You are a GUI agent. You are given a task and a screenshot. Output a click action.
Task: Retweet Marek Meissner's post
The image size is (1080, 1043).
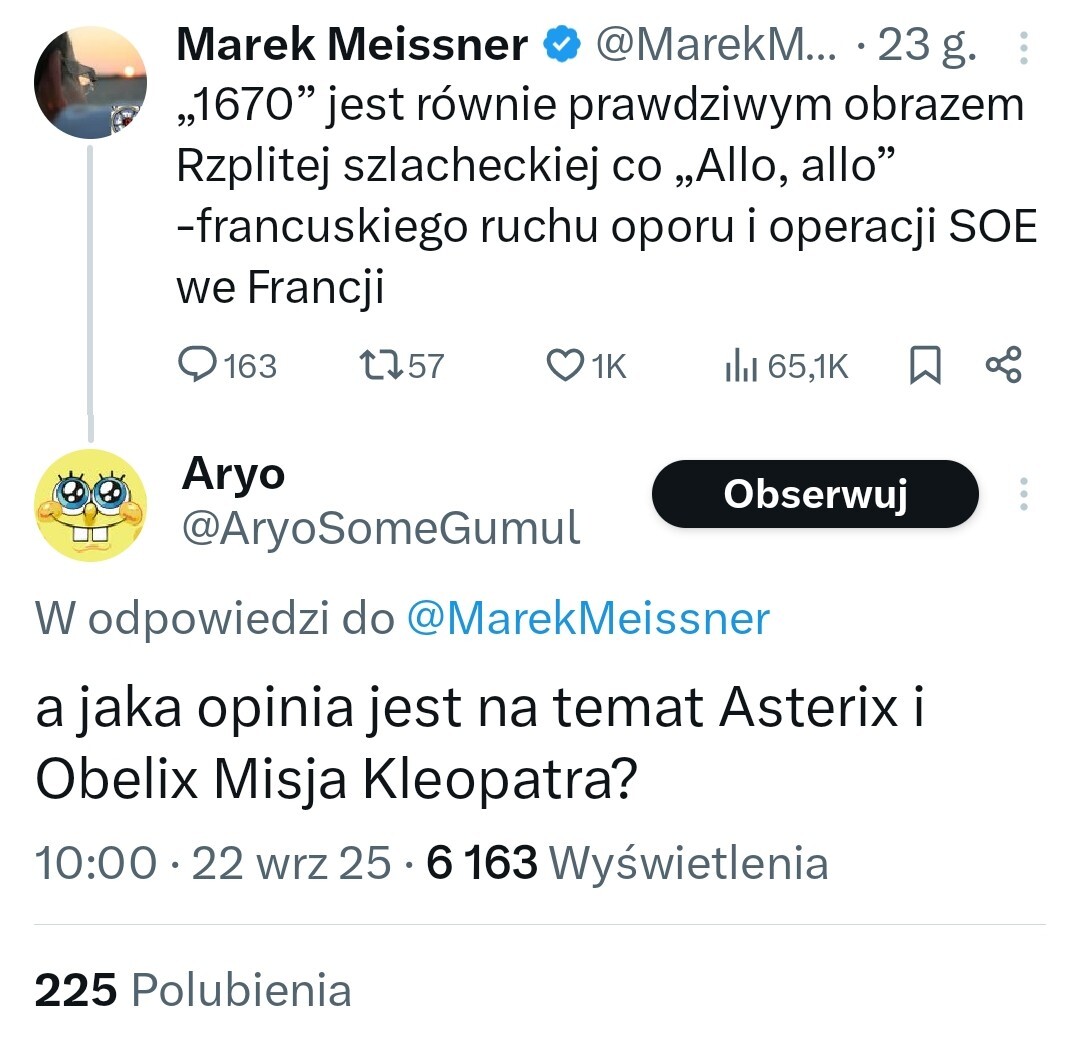(x=379, y=367)
